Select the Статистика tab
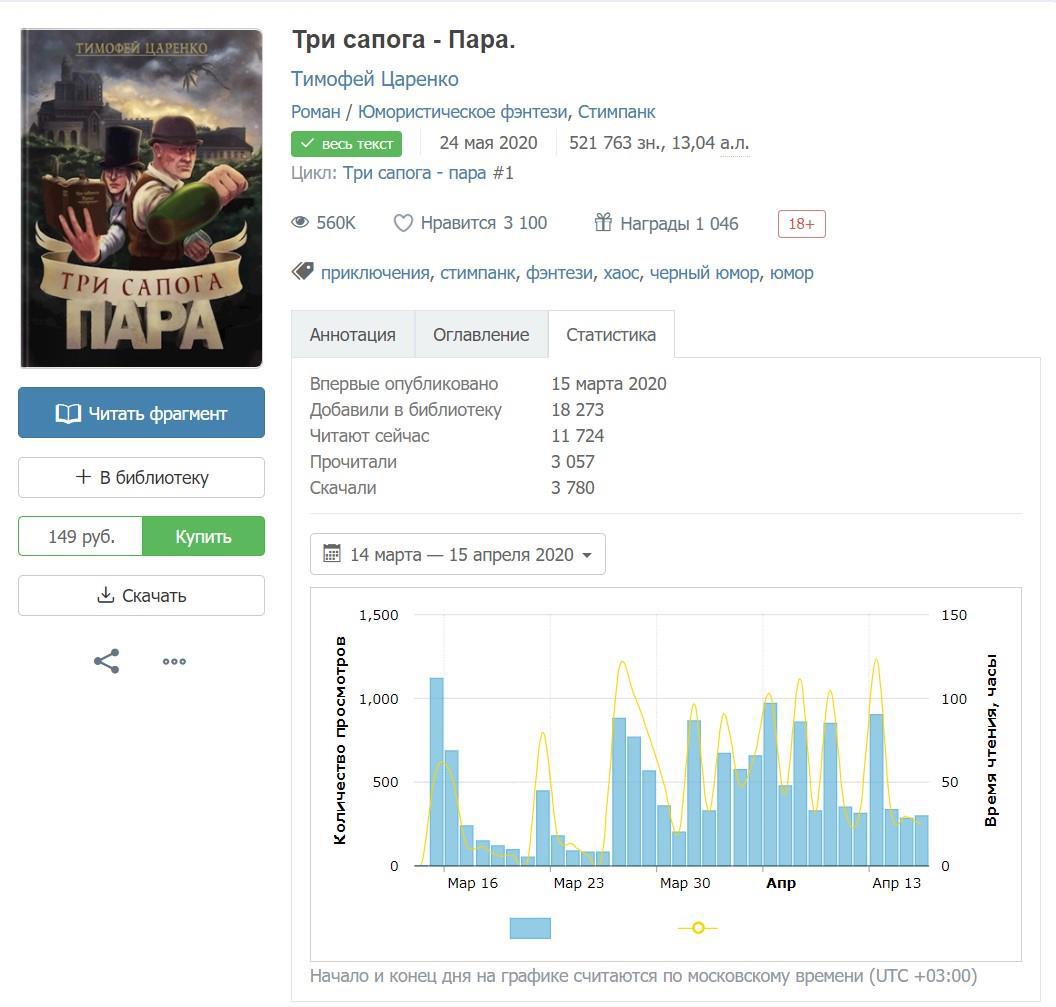This screenshot has width=1056, height=1007. (611, 335)
